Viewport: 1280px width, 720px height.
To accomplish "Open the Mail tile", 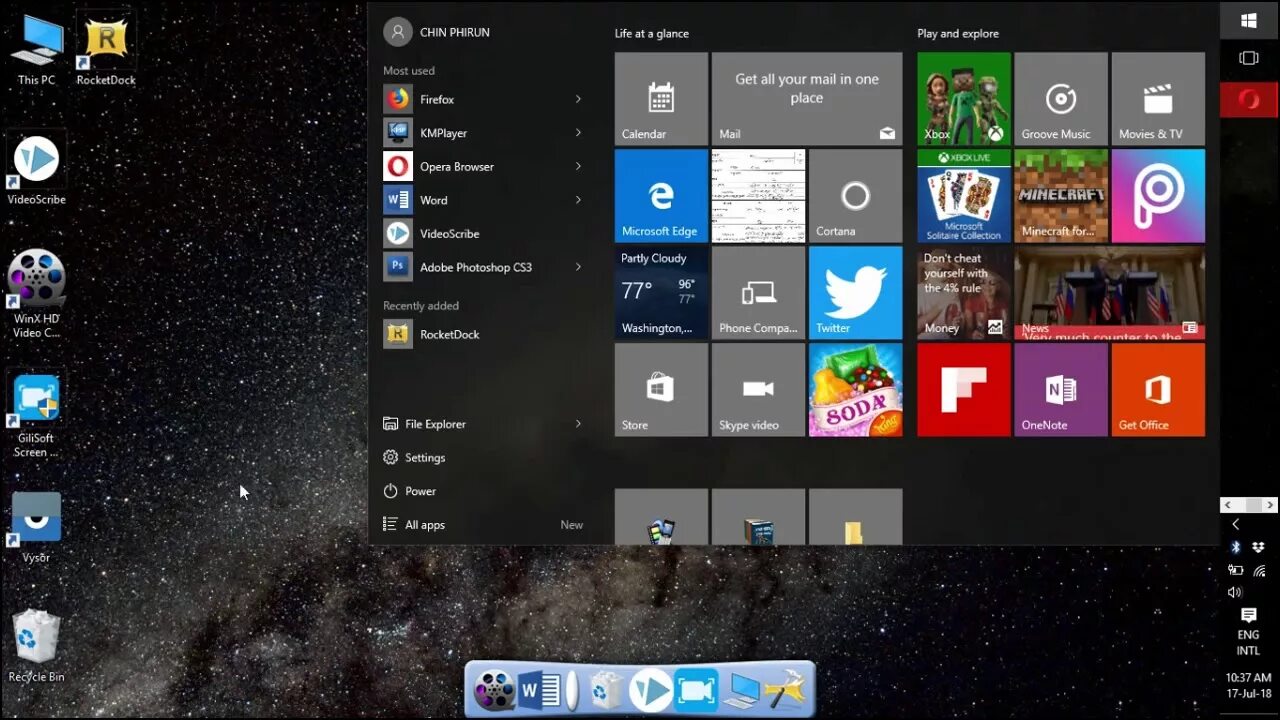I will (807, 99).
